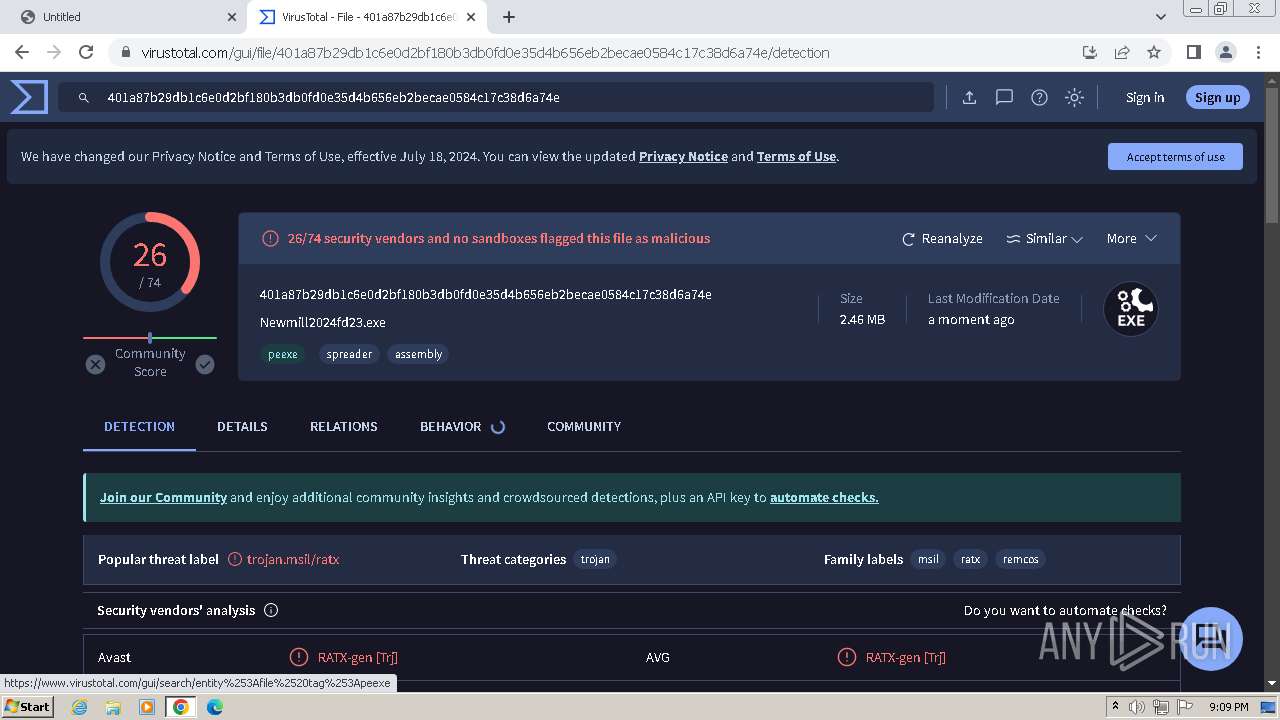
Task: Expand the Similar dropdown
Action: click(1044, 238)
